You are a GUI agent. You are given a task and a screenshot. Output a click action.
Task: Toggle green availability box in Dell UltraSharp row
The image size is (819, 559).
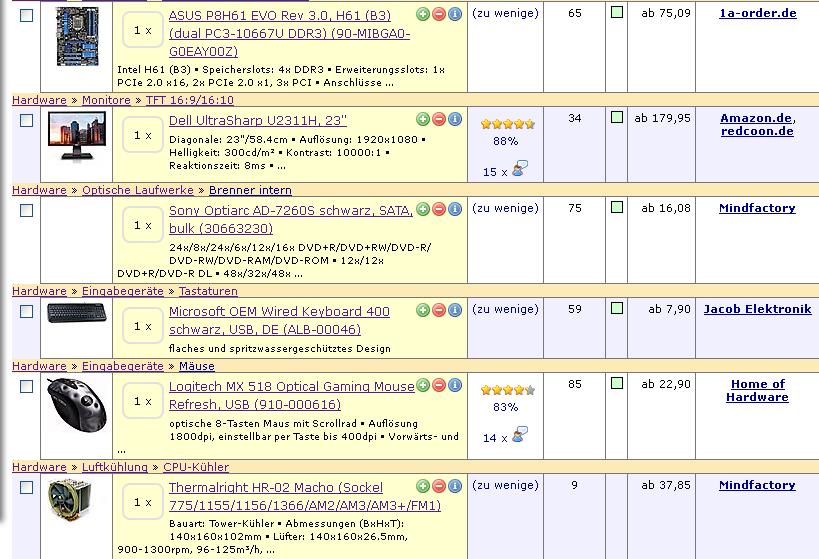pos(617,117)
